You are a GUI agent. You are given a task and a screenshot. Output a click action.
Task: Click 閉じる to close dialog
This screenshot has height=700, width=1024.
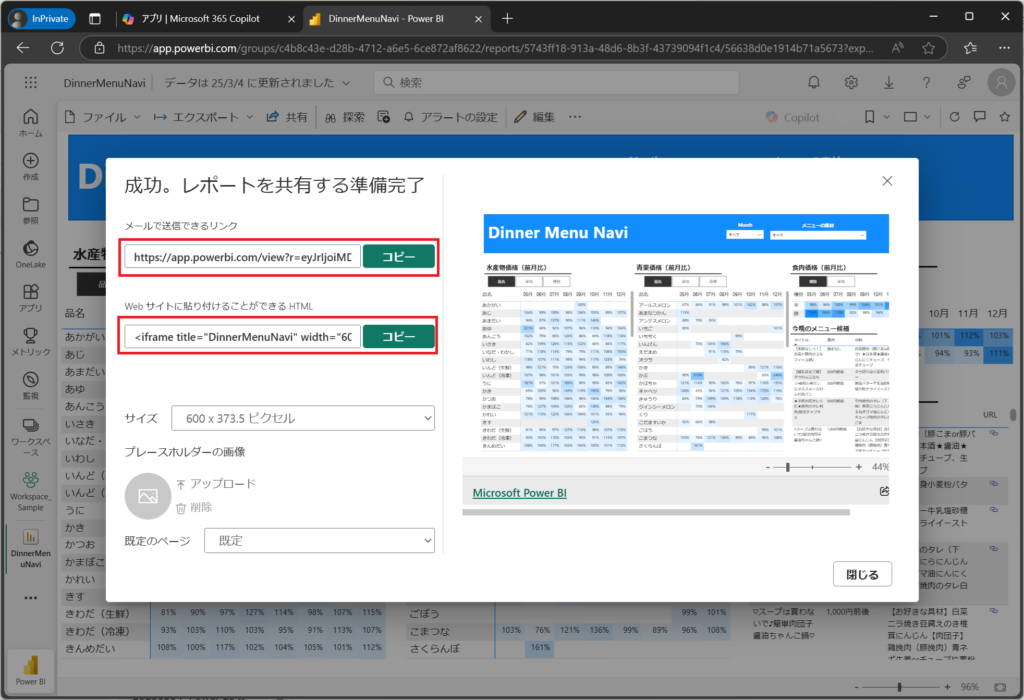(861, 574)
